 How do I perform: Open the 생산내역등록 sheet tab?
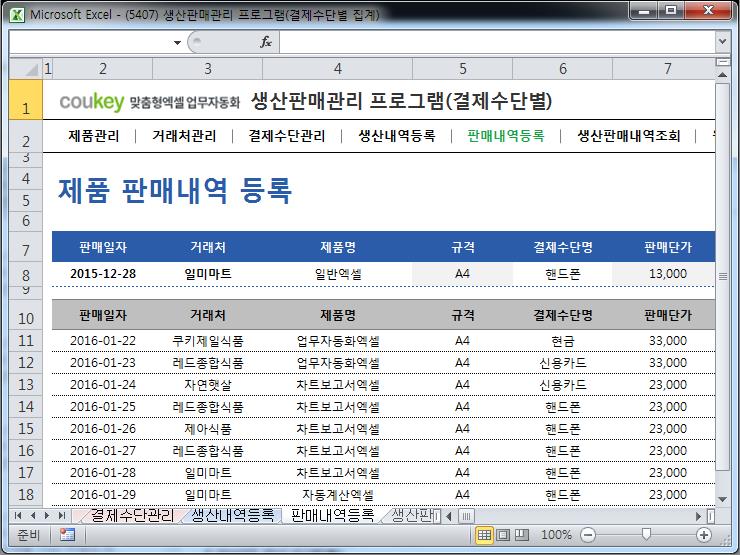(233, 515)
